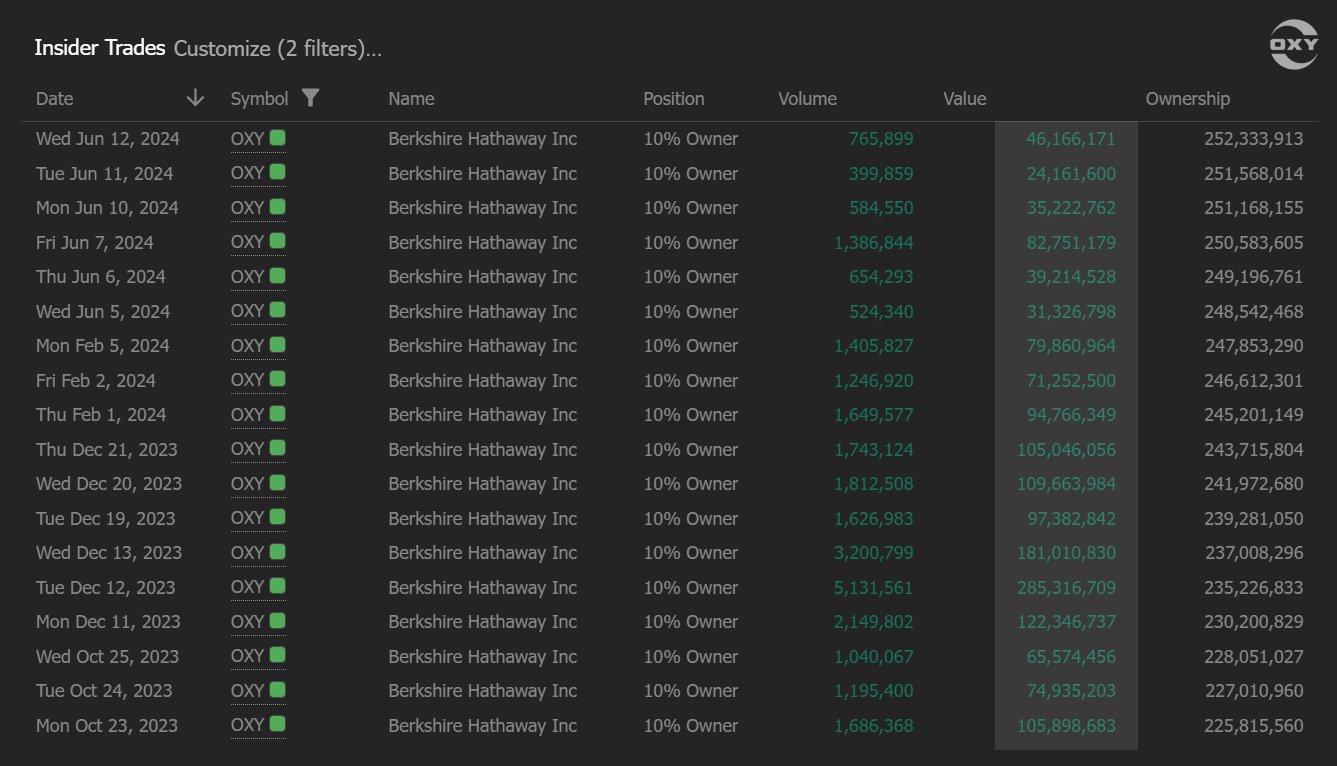This screenshot has width=1337, height=766.
Task: Sort by the Ownership column header
Action: pos(1188,98)
